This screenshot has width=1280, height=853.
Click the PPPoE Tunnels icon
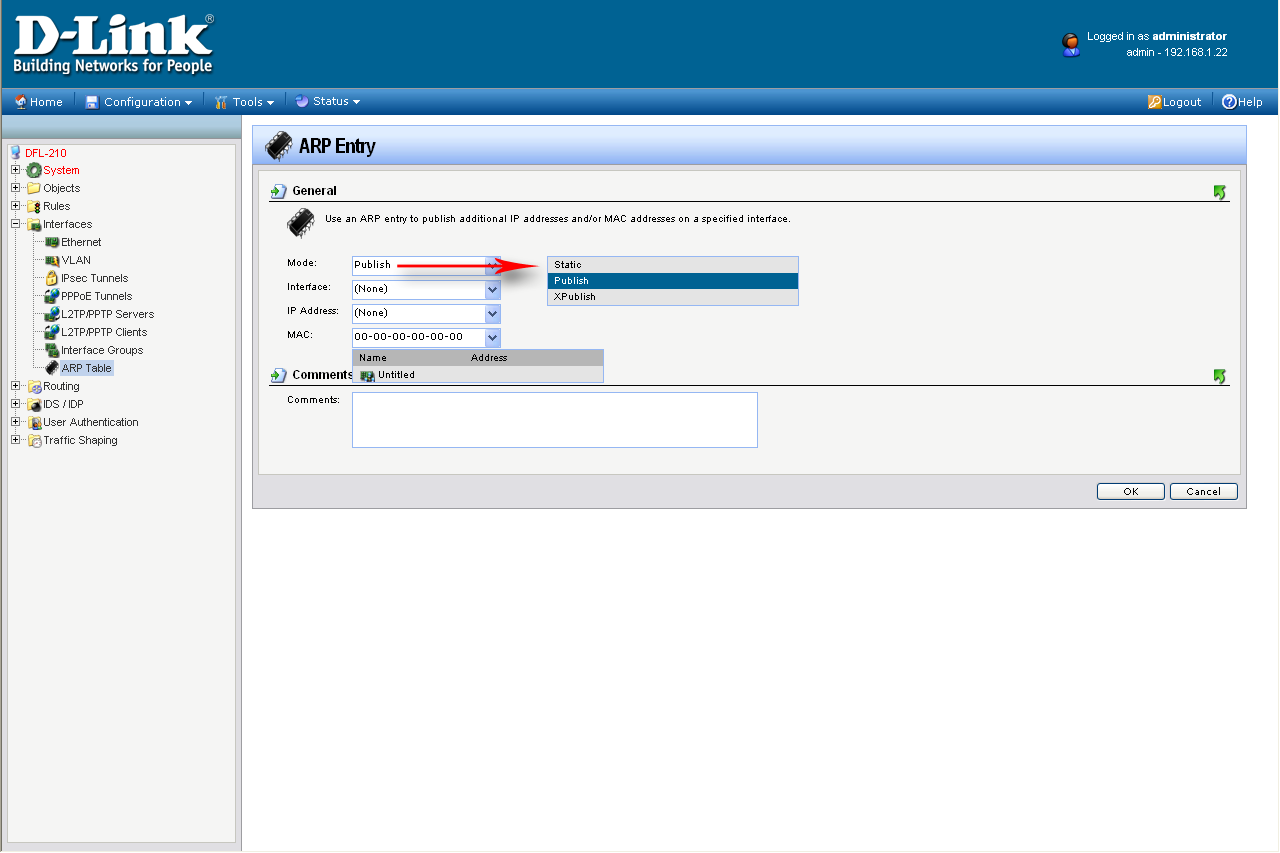pos(52,296)
